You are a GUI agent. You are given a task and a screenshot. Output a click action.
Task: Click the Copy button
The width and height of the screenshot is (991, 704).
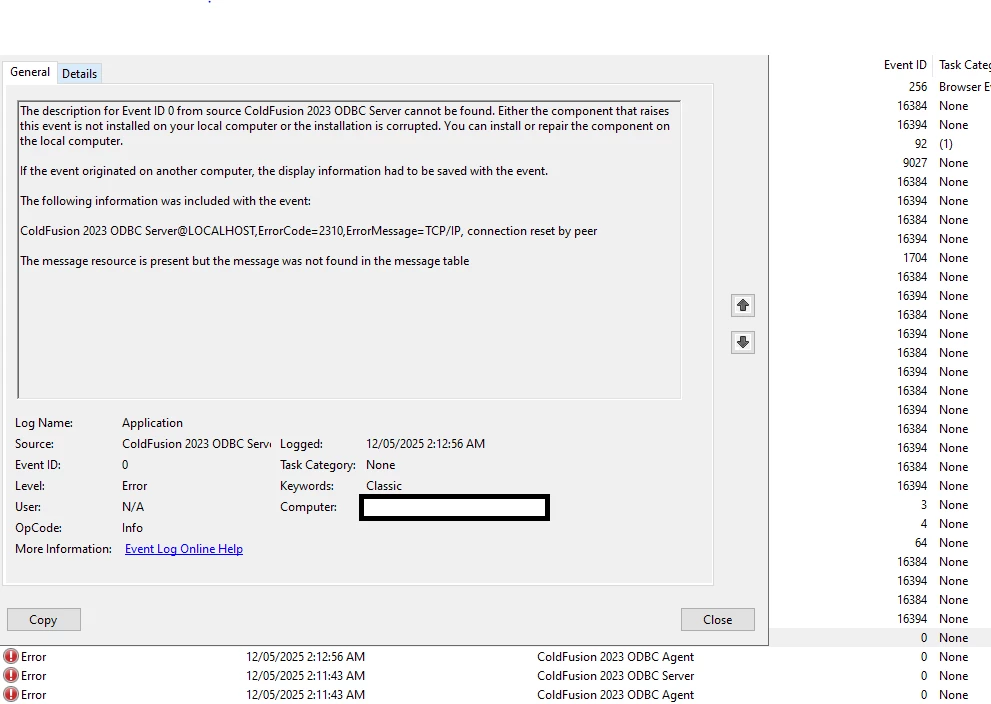point(44,619)
